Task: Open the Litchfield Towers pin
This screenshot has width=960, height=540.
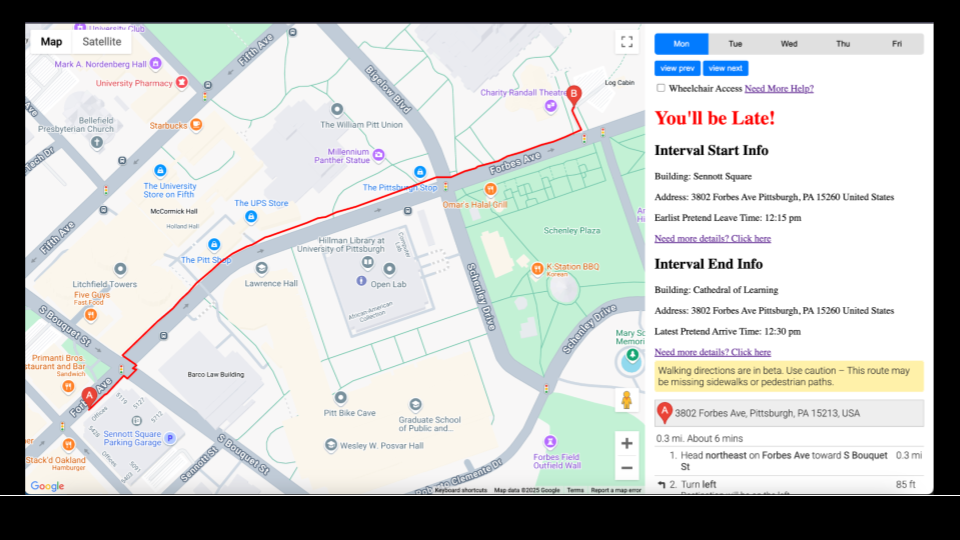Action: coord(121,269)
